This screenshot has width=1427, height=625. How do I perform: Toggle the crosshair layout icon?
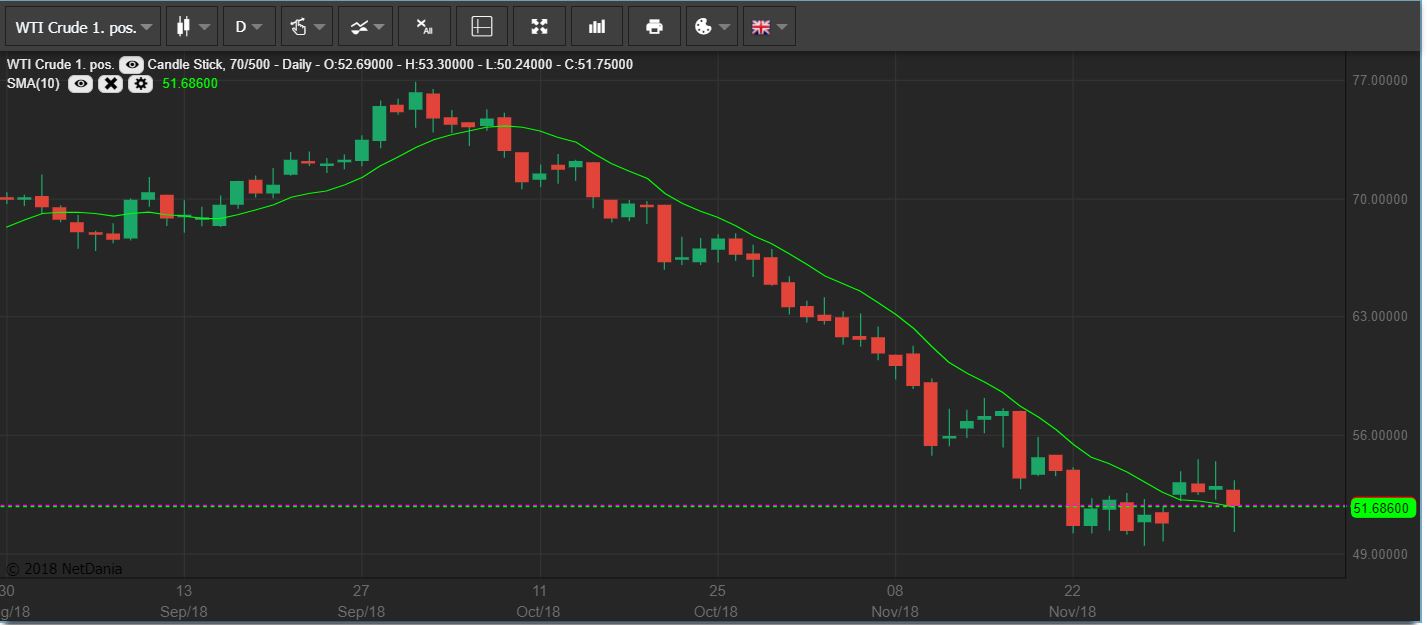(482, 27)
